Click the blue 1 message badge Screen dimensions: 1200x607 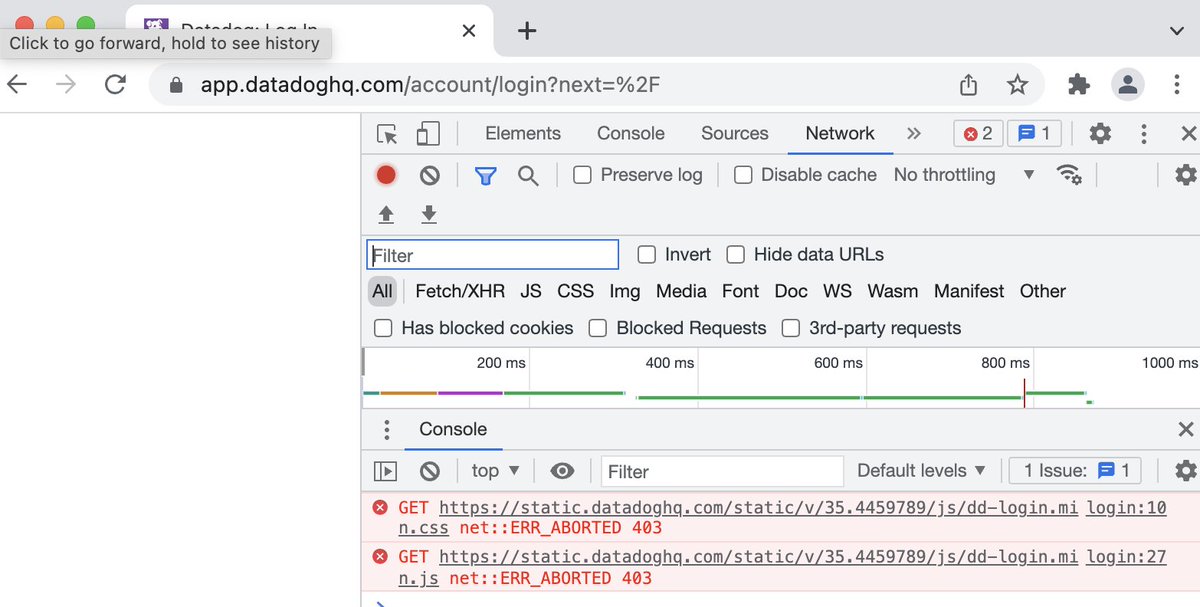click(x=1034, y=134)
